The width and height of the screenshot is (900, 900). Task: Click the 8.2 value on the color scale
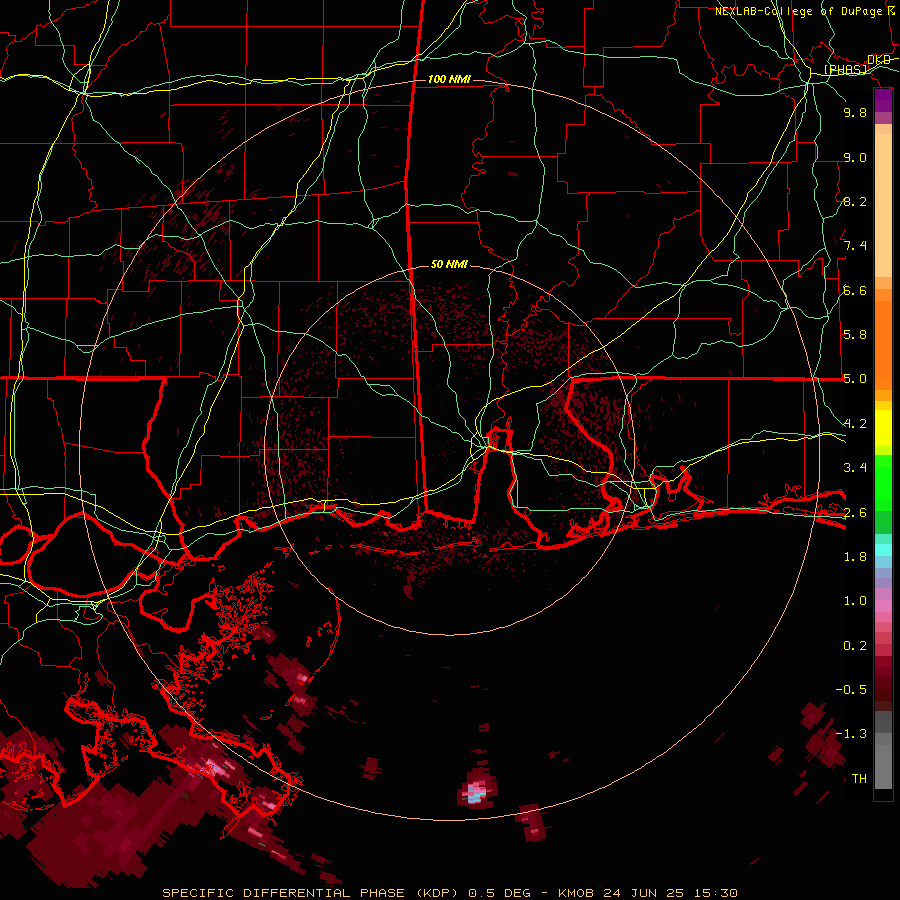pyautogui.click(x=855, y=201)
